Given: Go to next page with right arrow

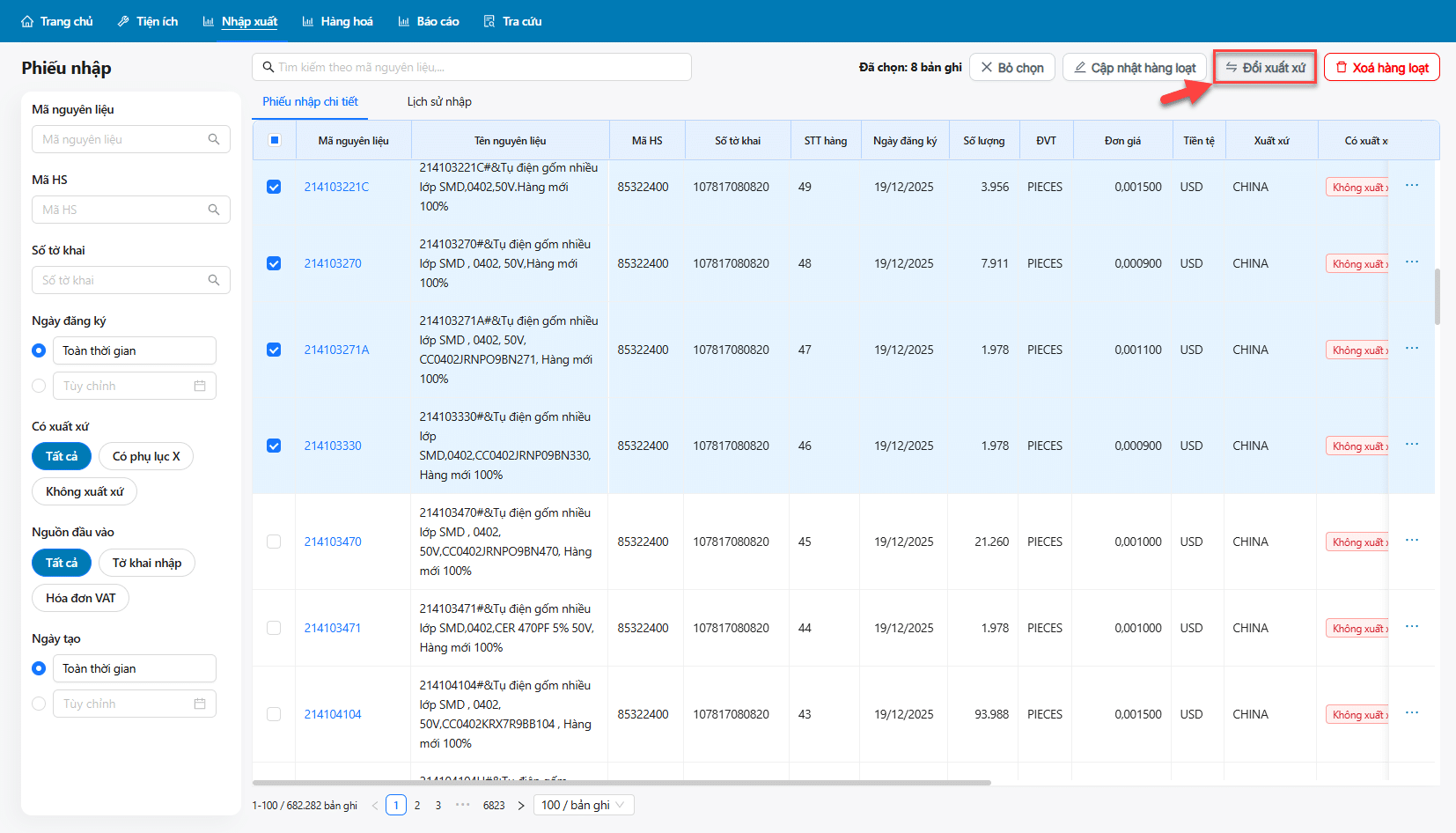Looking at the screenshot, I should [521, 805].
